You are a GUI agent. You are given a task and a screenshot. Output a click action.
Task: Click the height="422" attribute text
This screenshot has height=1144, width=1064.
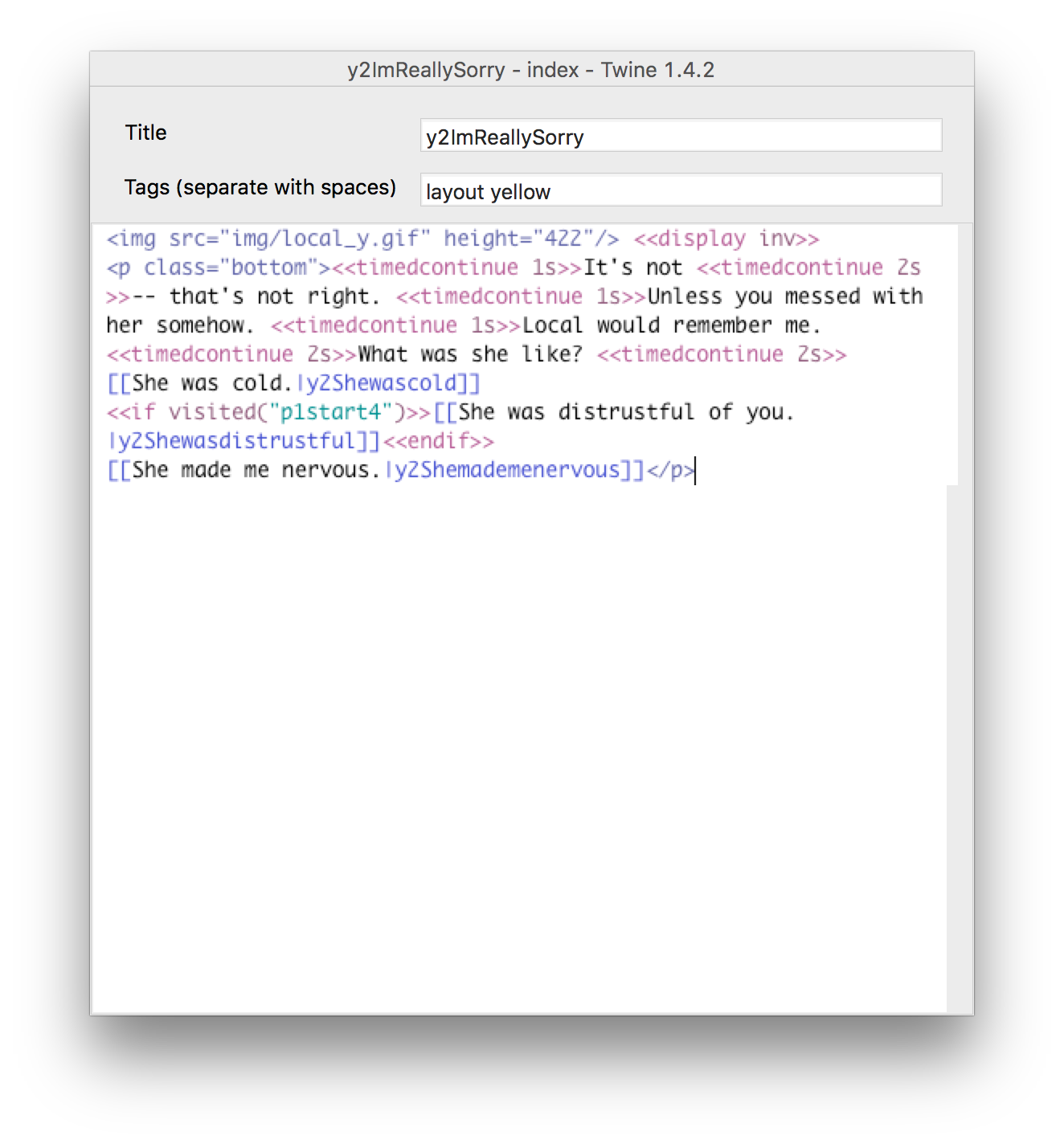point(519,239)
